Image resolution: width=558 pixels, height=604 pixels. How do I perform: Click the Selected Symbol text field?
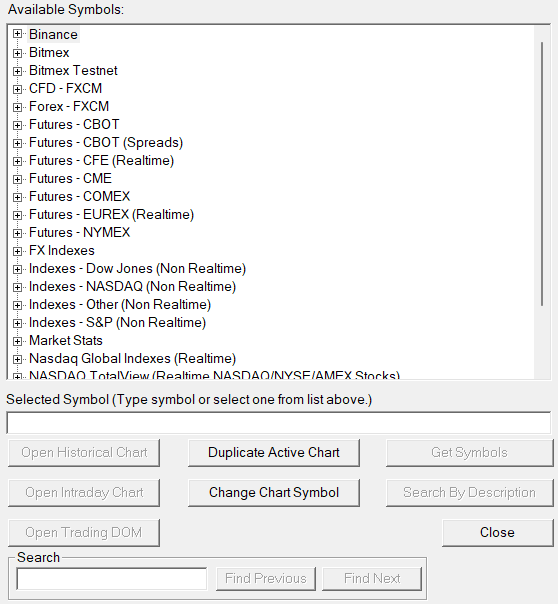pos(279,423)
